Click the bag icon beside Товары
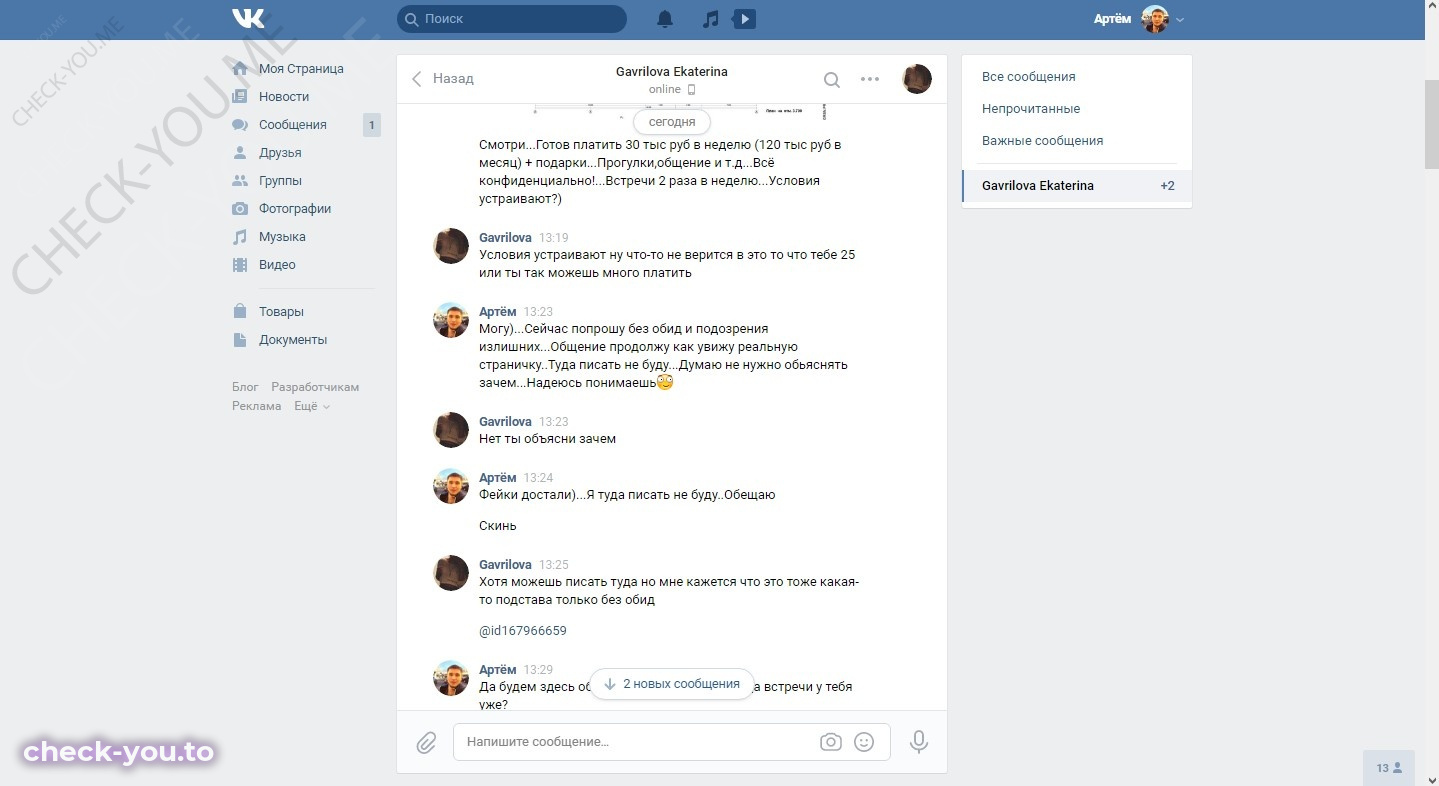1439x786 pixels. coord(240,312)
